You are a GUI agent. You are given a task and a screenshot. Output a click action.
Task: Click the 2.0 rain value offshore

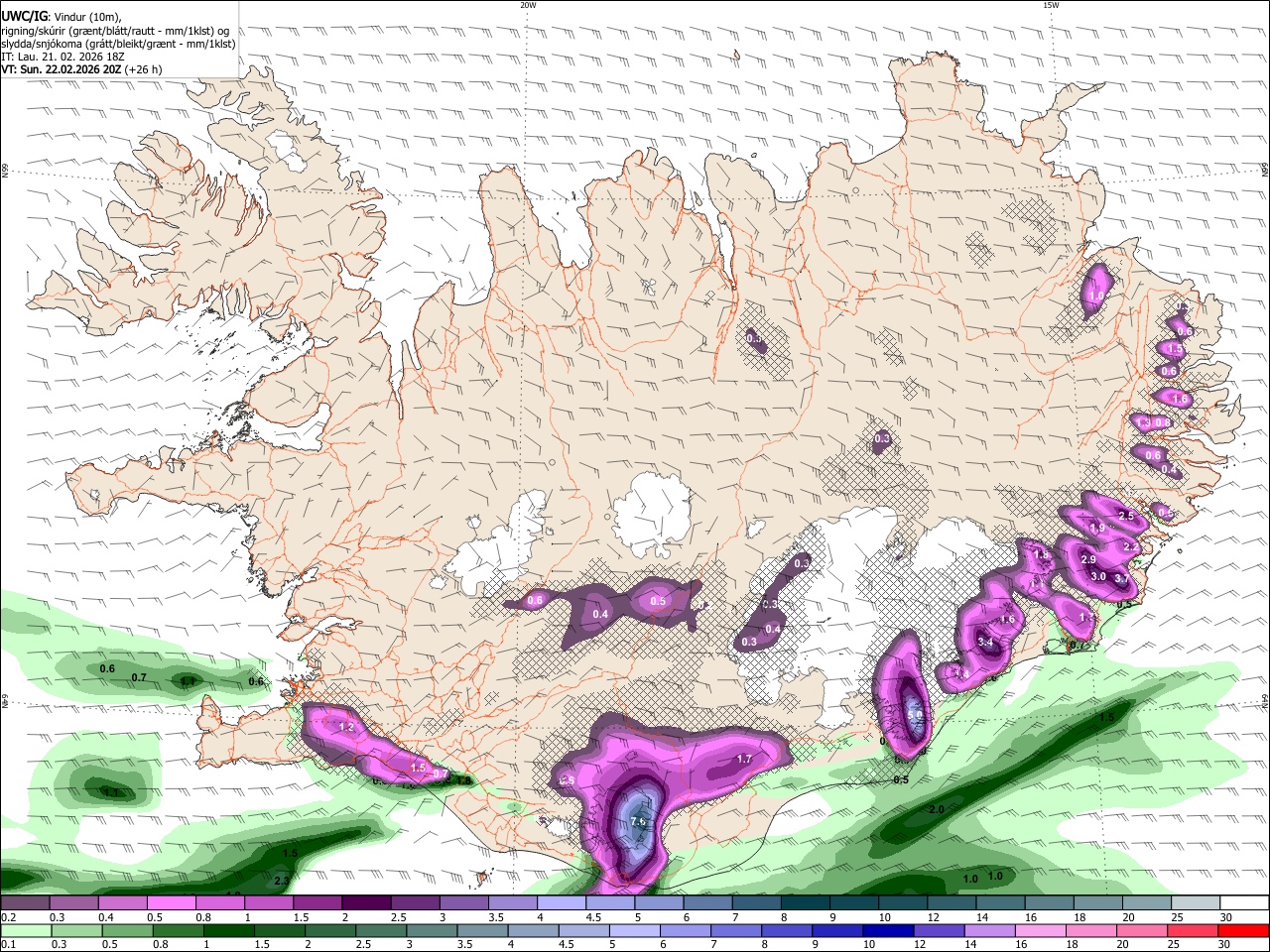937,809
